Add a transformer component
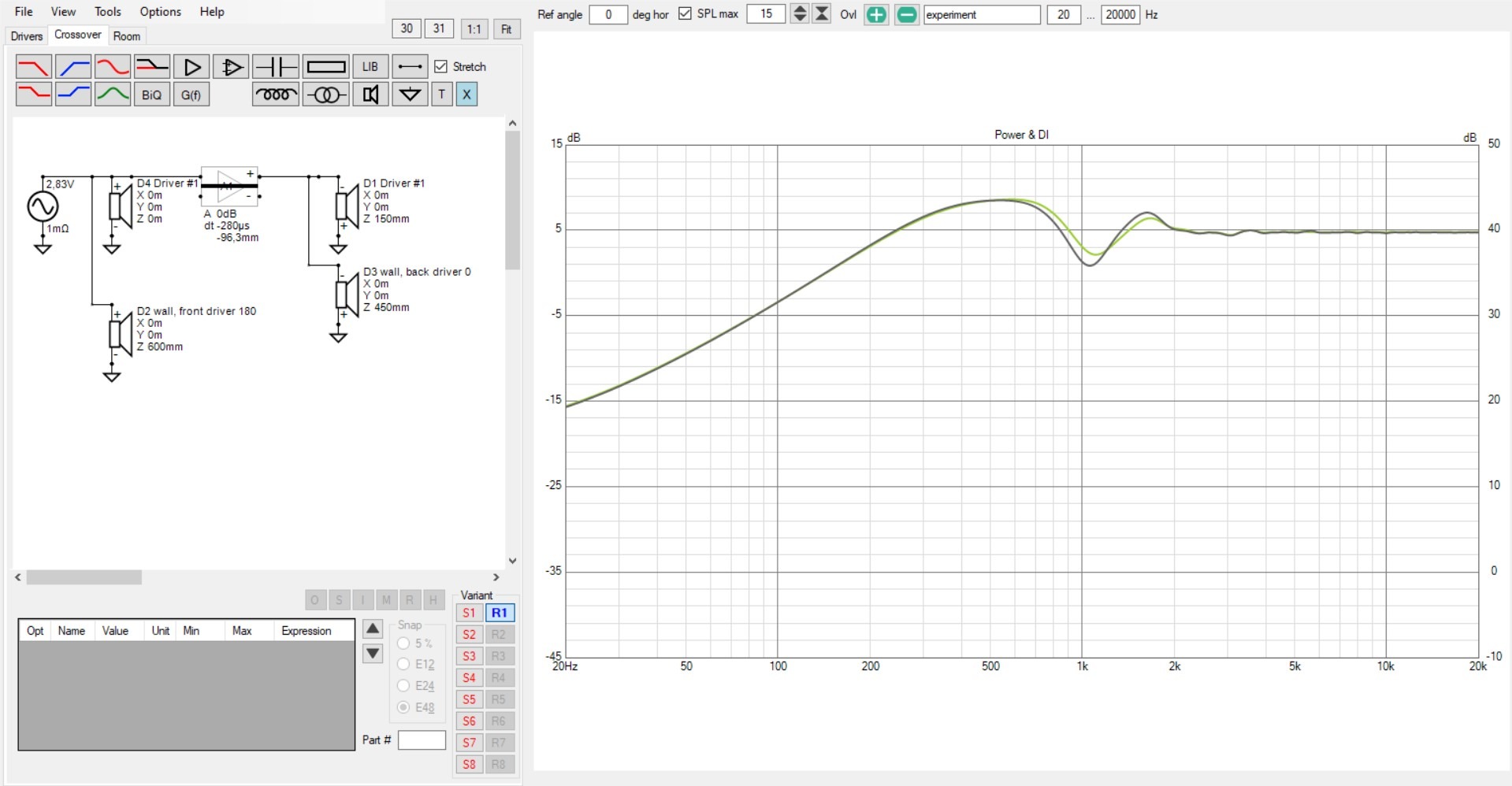1512x786 pixels. 326,95
